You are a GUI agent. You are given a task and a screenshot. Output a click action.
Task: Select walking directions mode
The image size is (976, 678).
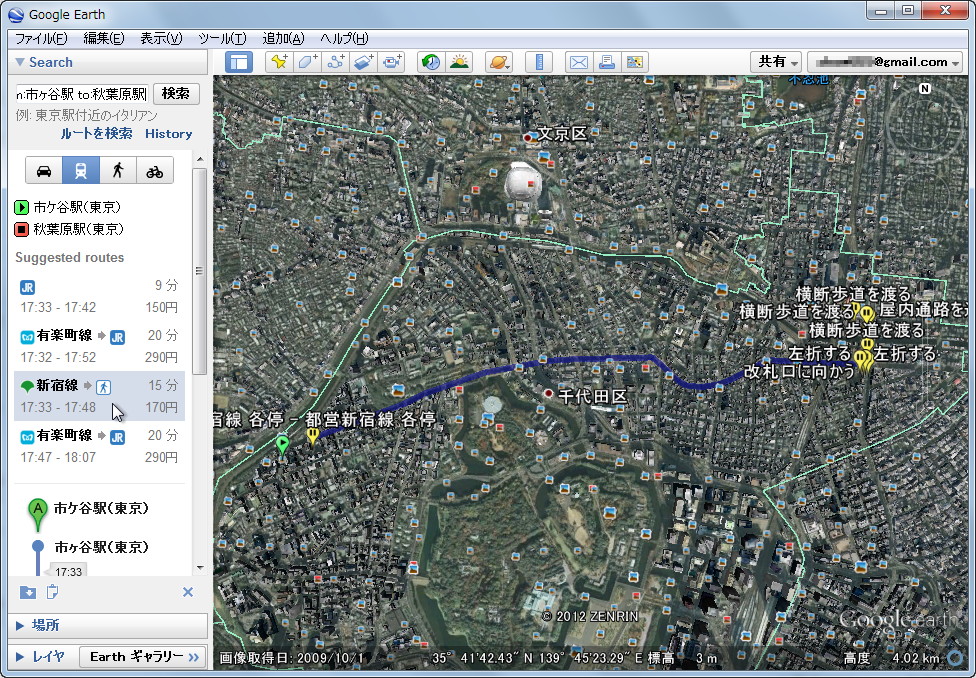click(118, 171)
